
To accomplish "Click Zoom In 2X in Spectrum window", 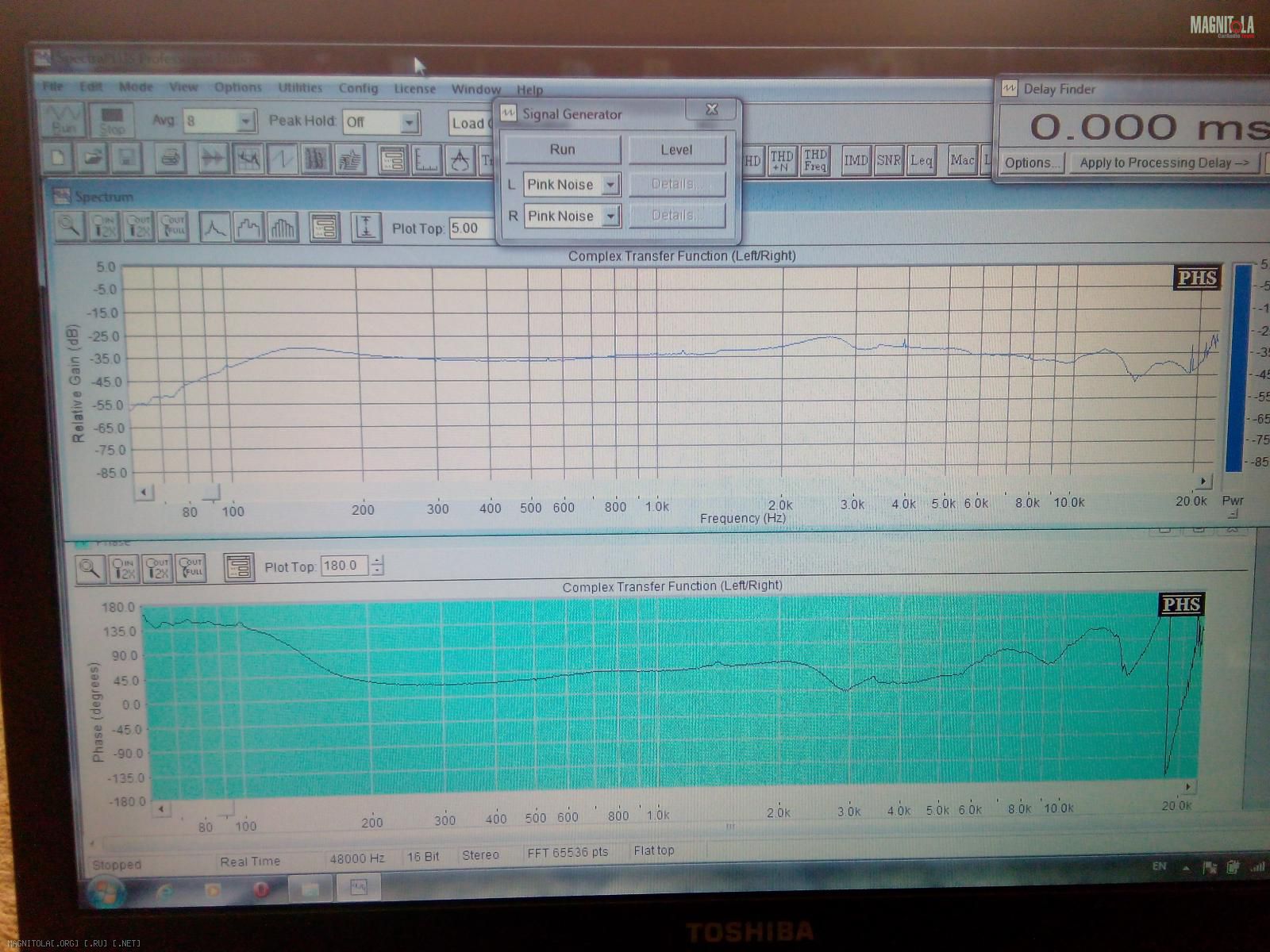I will tap(104, 226).
